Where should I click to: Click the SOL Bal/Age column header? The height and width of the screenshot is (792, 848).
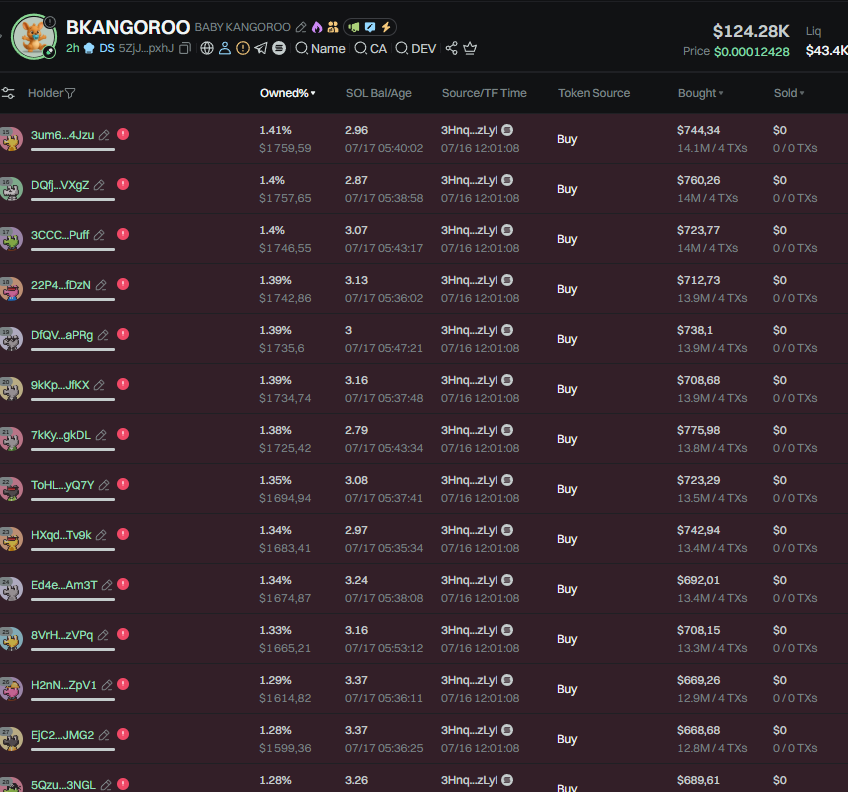pos(379,93)
